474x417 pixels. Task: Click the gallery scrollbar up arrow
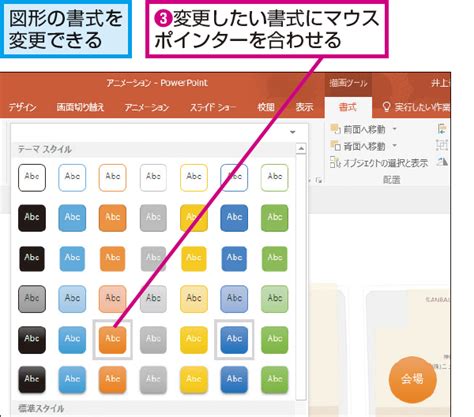[x=301, y=149]
